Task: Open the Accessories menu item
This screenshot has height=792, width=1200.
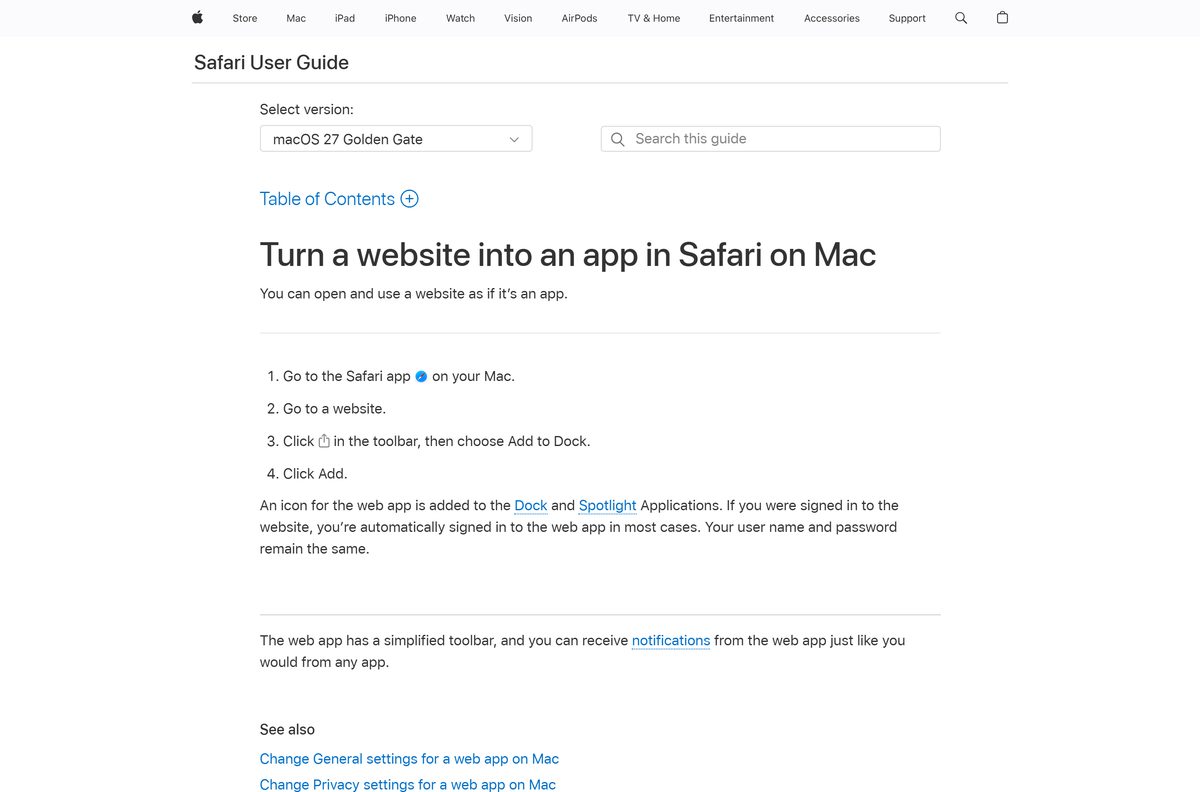Action: pos(832,18)
